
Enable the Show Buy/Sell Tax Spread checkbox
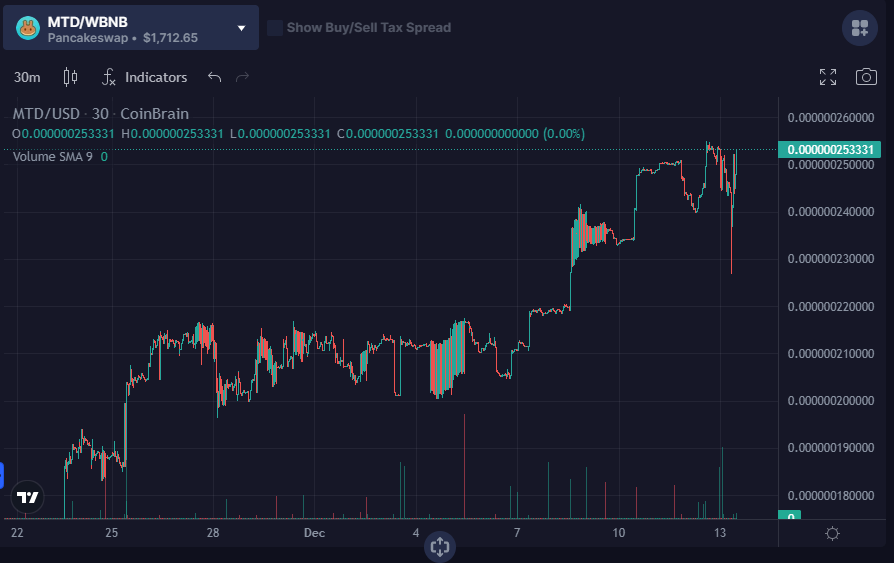[275, 27]
